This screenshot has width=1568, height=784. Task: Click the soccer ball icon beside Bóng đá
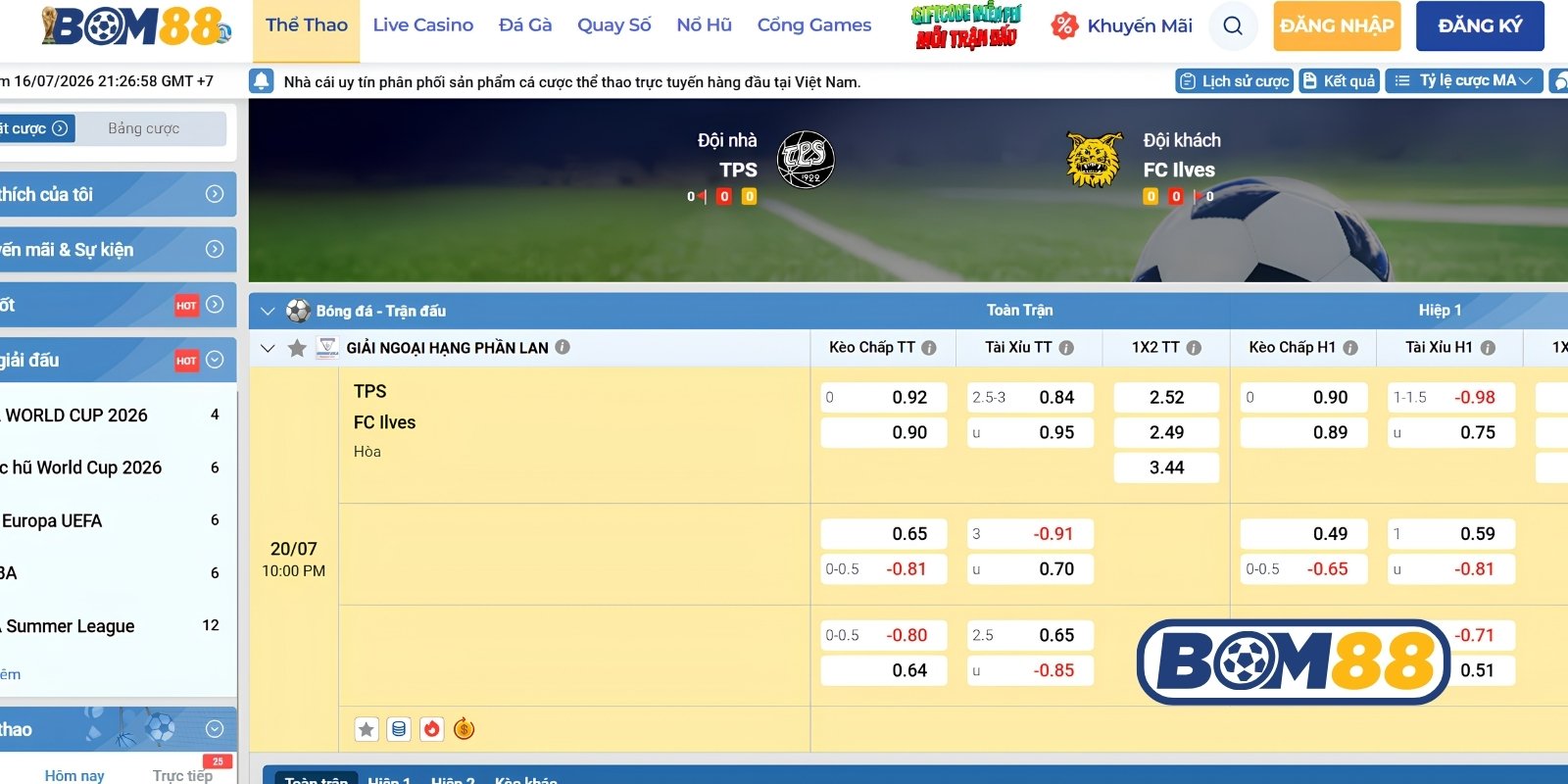(x=298, y=311)
